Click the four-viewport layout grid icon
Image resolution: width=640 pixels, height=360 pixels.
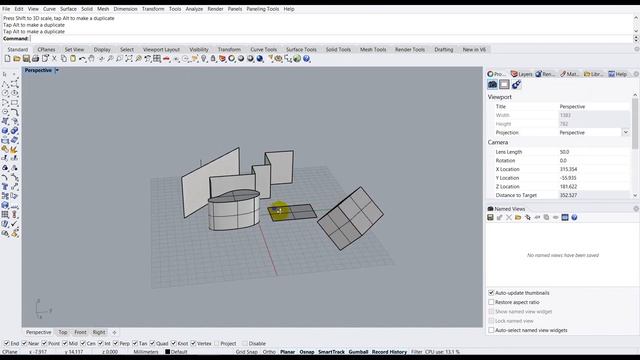(157, 59)
